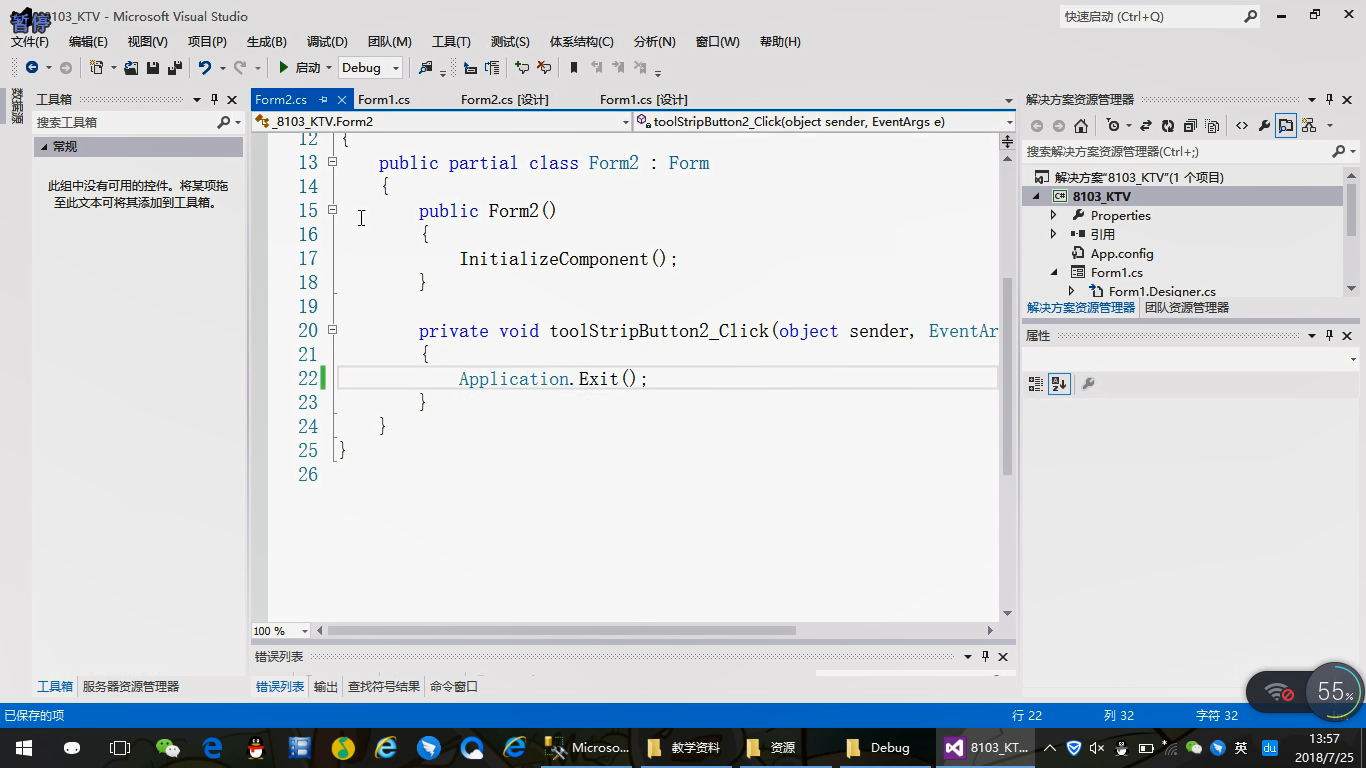Switch to the 命令窗口 tab
Viewport: 1366px width, 768px height.
[454, 686]
